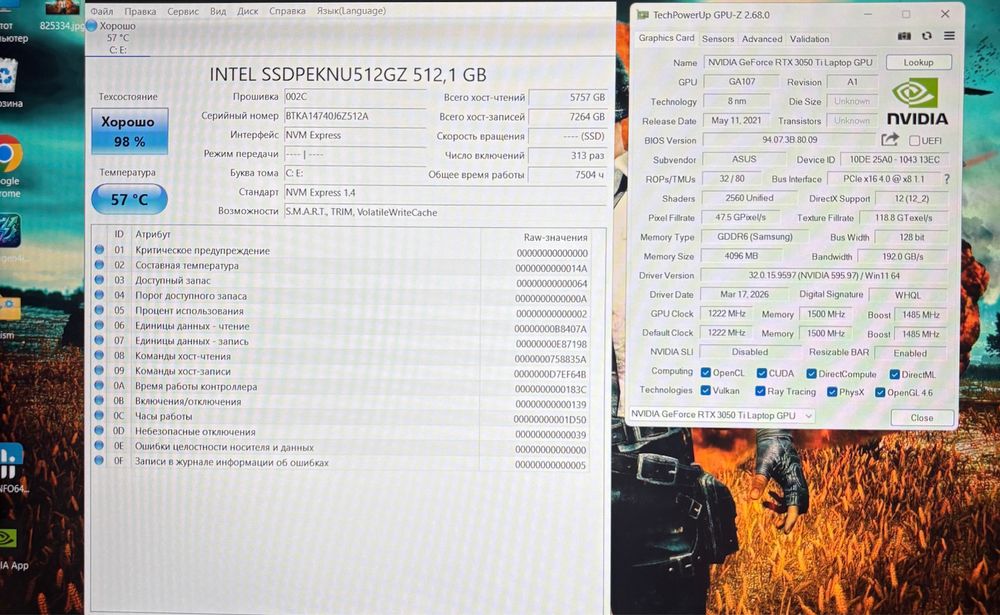This screenshot has height=615, width=1000.
Task: Click the Число включений value 313 раз
Action: click(568, 155)
